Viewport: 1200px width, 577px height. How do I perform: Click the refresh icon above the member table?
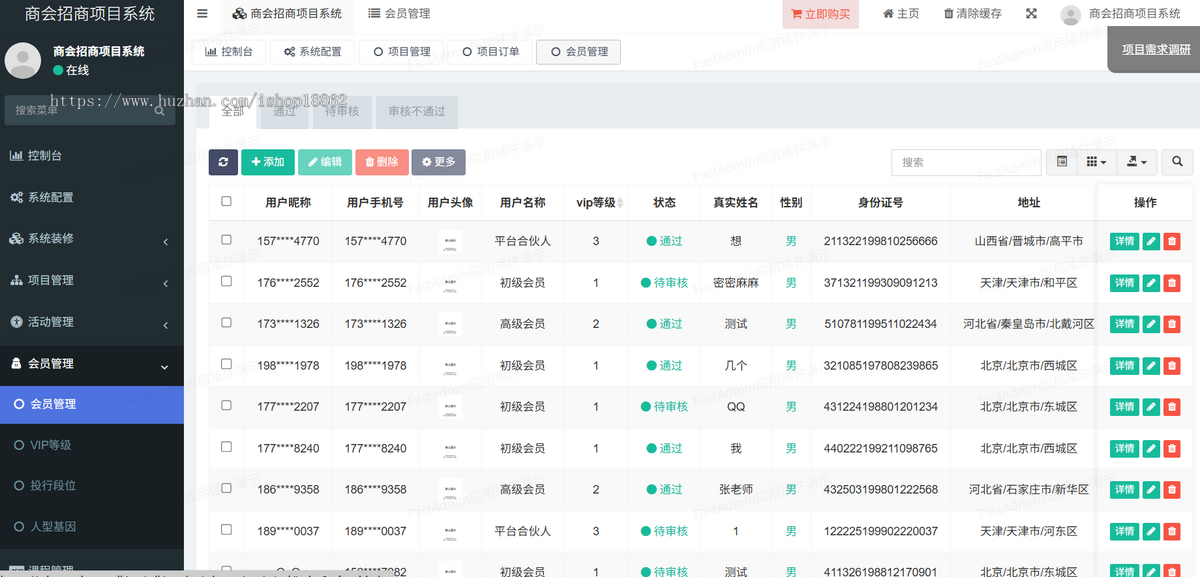click(x=223, y=162)
